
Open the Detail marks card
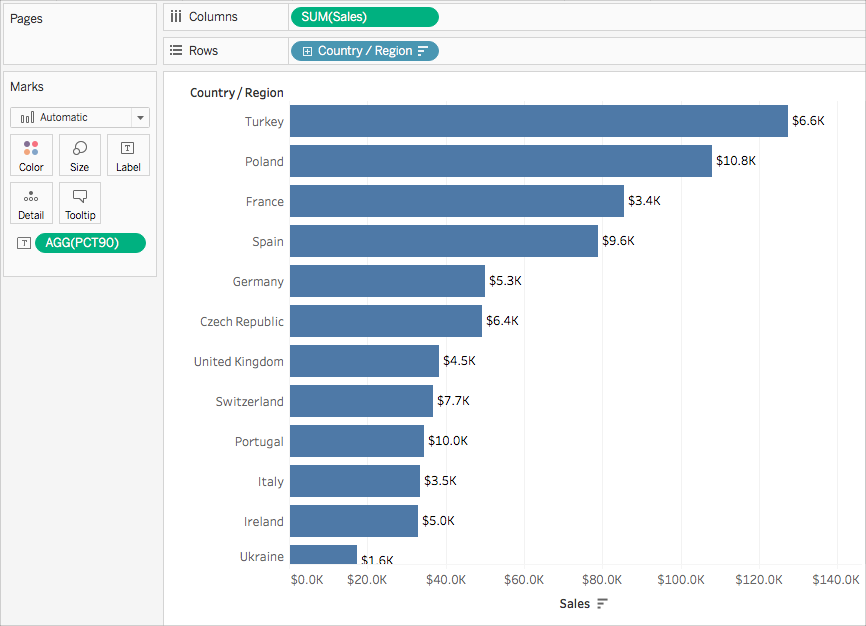pyautogui.click(x=31, y=203)
